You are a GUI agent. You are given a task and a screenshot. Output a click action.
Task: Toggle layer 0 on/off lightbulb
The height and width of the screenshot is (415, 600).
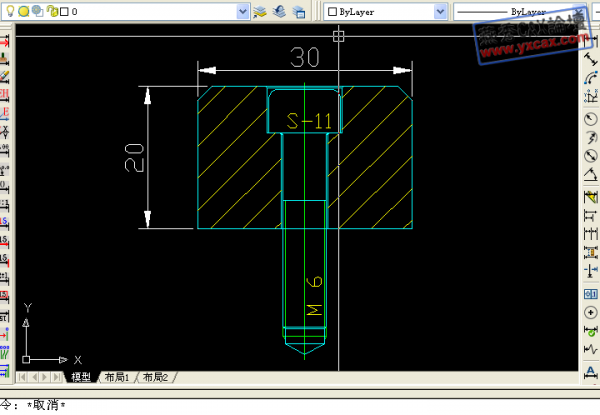[10, 11]
